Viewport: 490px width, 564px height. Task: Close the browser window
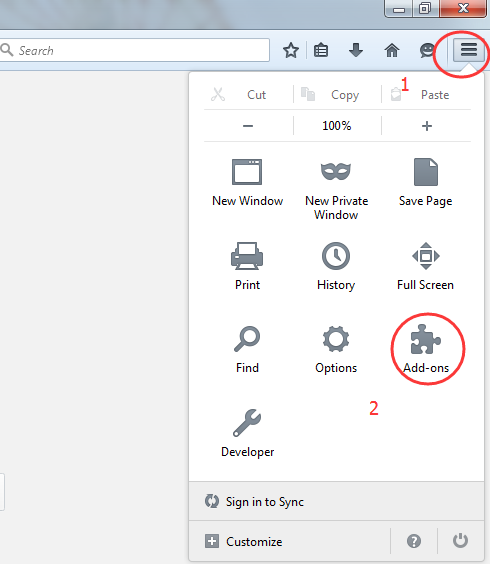(463, 9)
